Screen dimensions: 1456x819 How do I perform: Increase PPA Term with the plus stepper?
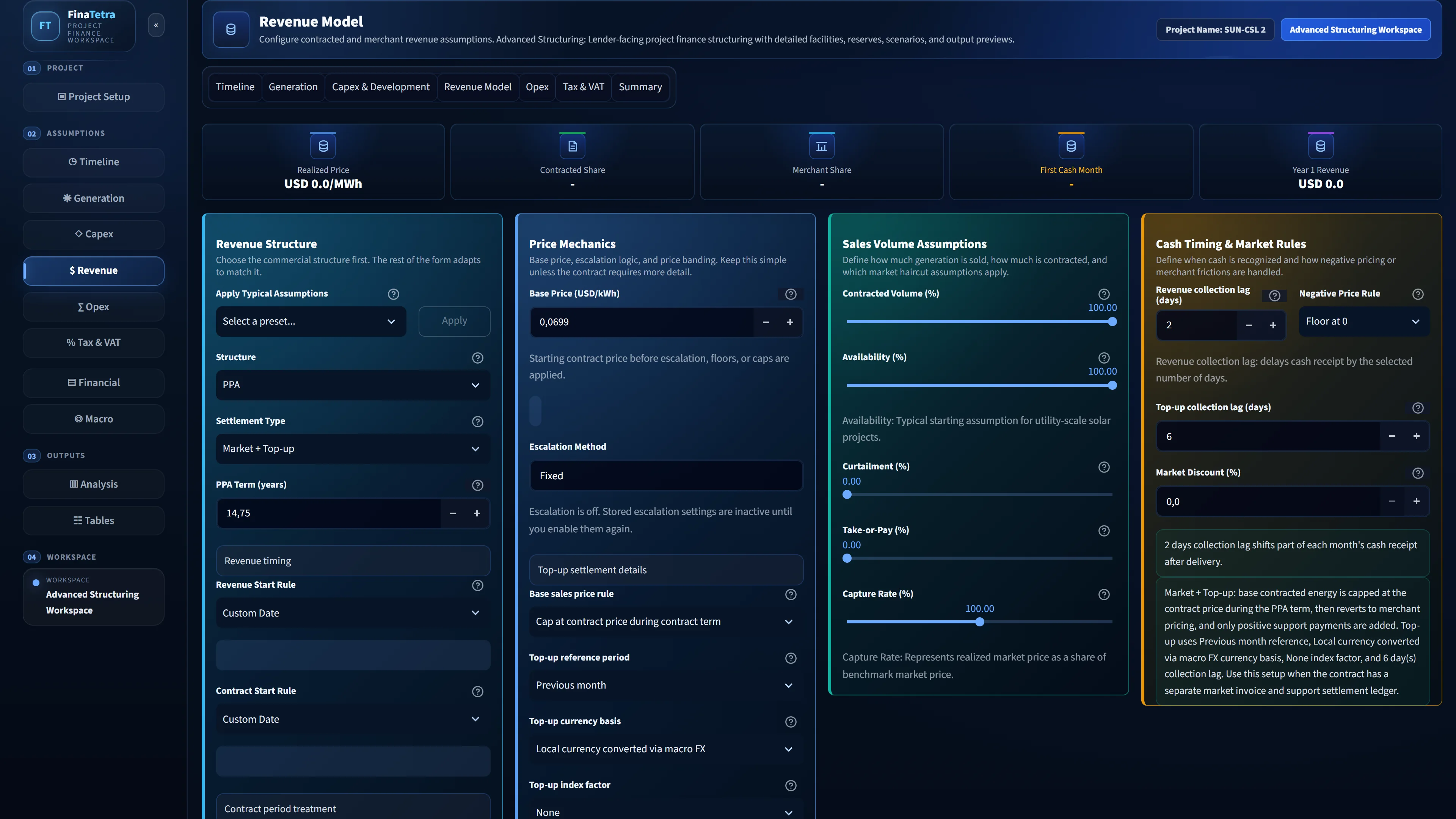click(x=477, y=514)
